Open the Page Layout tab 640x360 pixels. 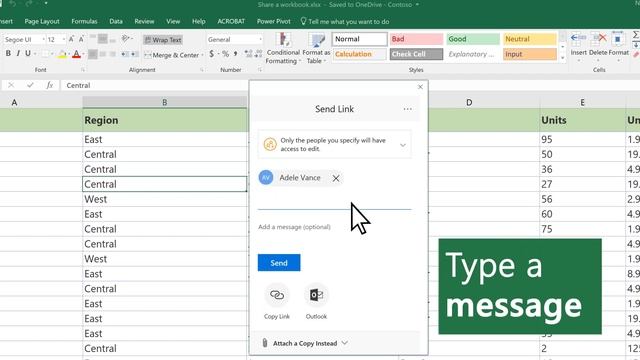pyautogui.click(x=42, y=21)
